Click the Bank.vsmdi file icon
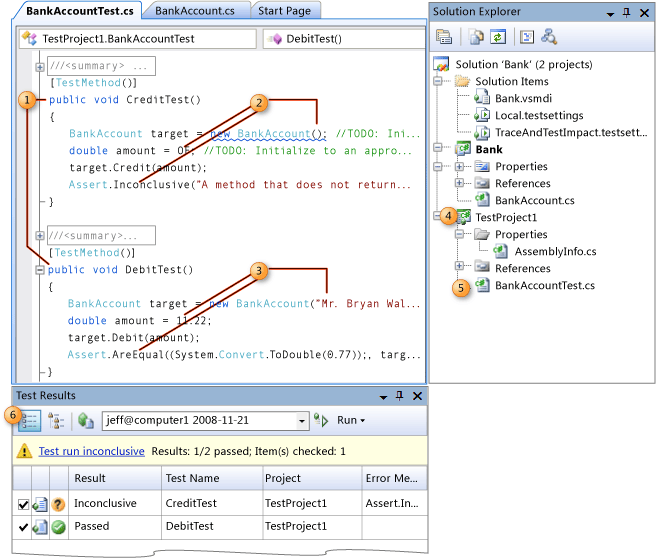 (482, 98)
